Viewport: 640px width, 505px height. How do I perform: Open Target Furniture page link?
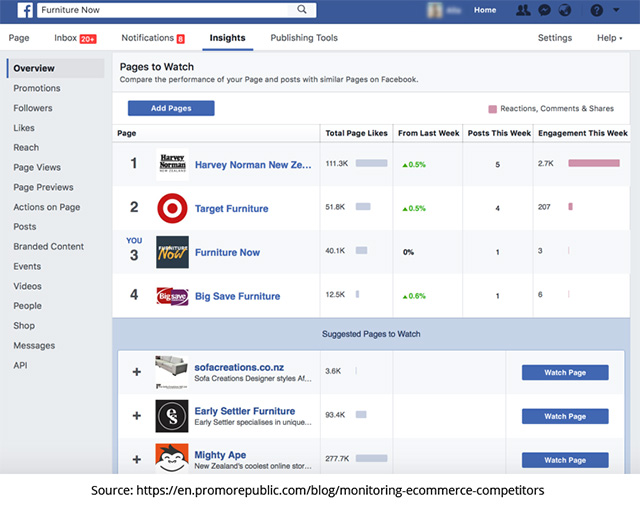pos(231,209)
